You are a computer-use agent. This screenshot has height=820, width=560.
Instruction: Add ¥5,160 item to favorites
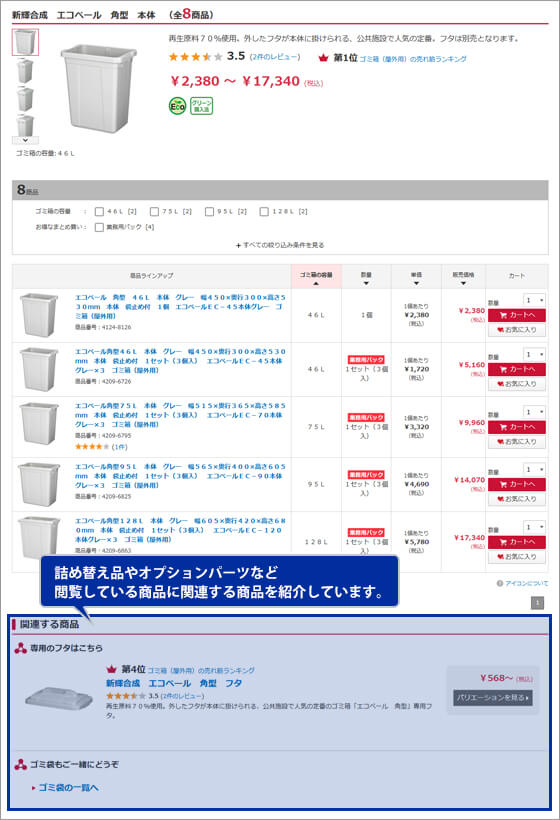tap(517, 384)
